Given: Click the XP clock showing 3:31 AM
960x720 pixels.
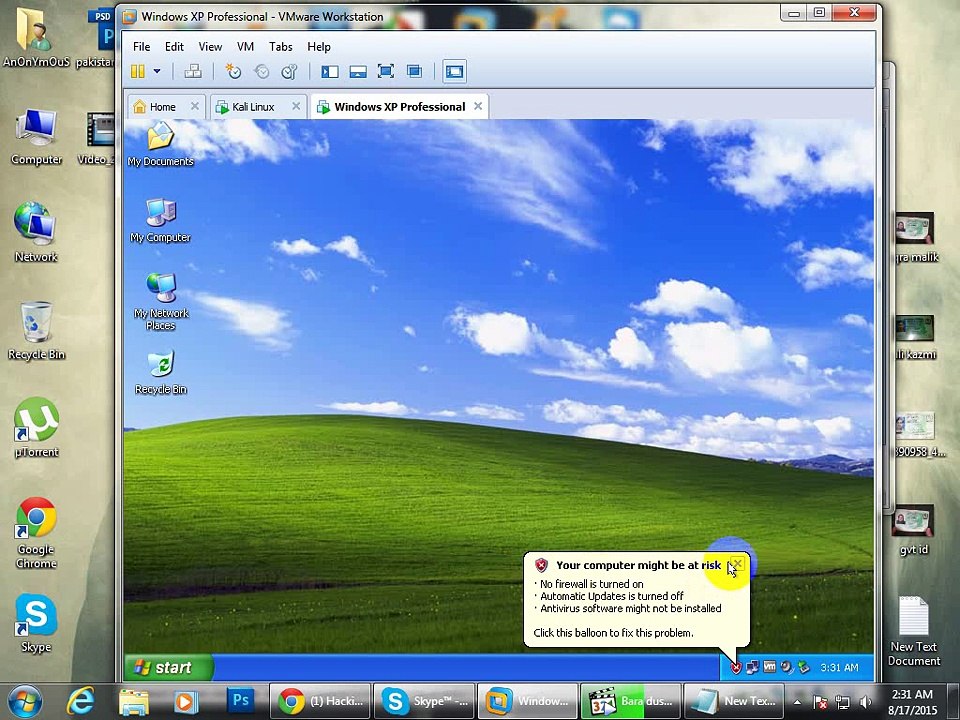Looking at the screenshot, I should [839, 667].
